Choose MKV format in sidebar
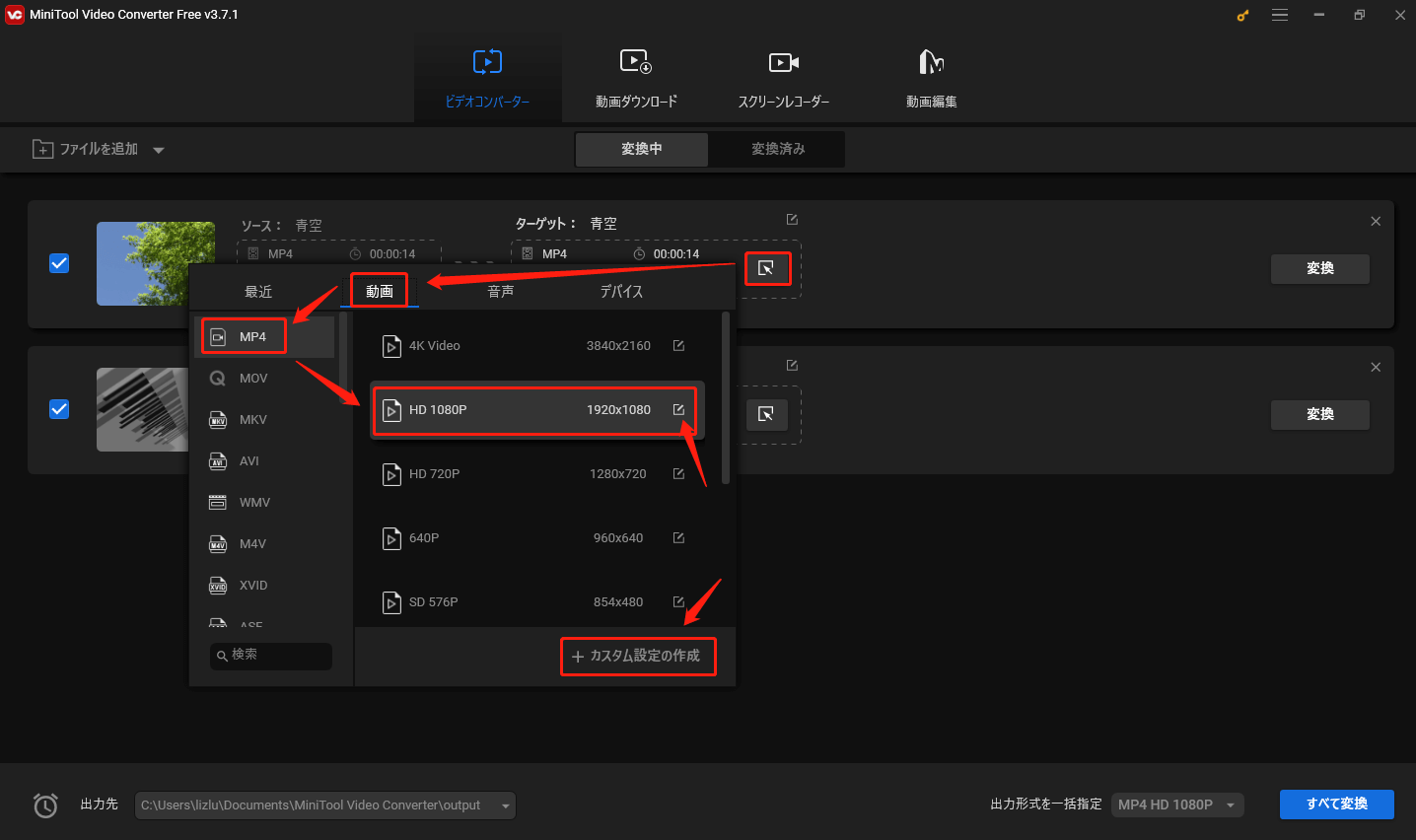1416x840 pixels. [x=264, y=420]
